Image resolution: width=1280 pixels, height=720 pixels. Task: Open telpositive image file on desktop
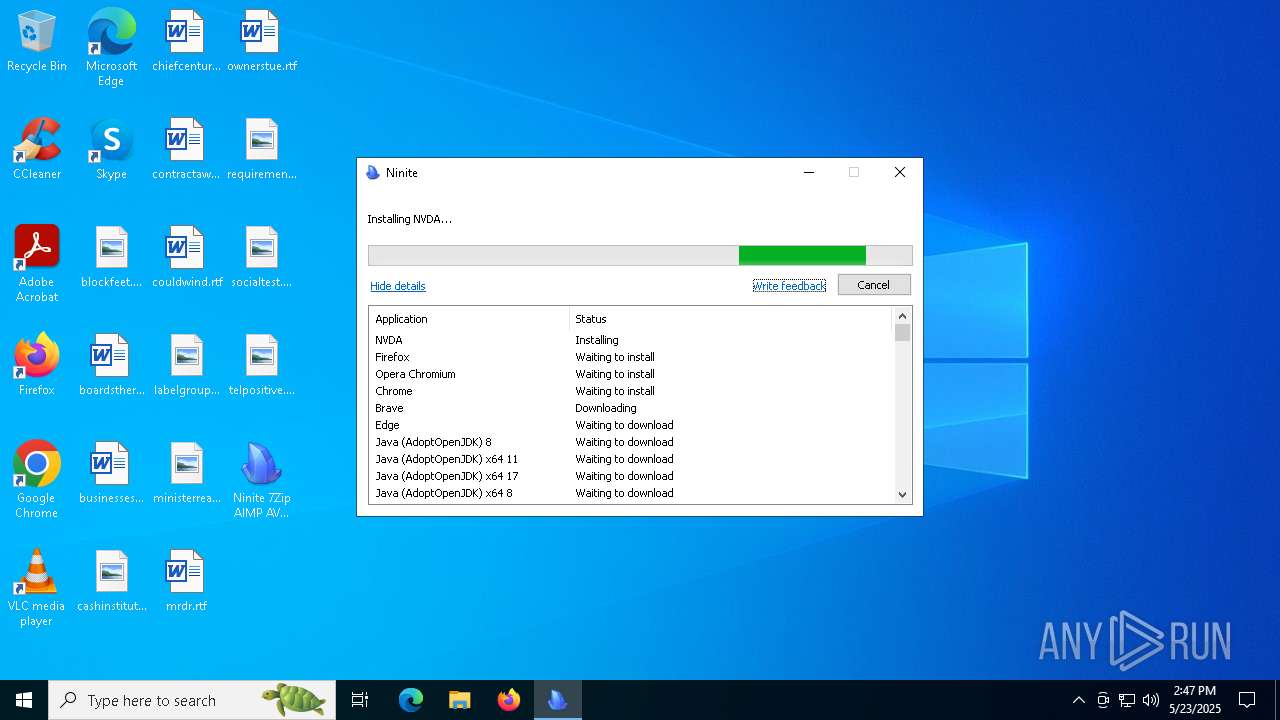click(x=262, y=365)
